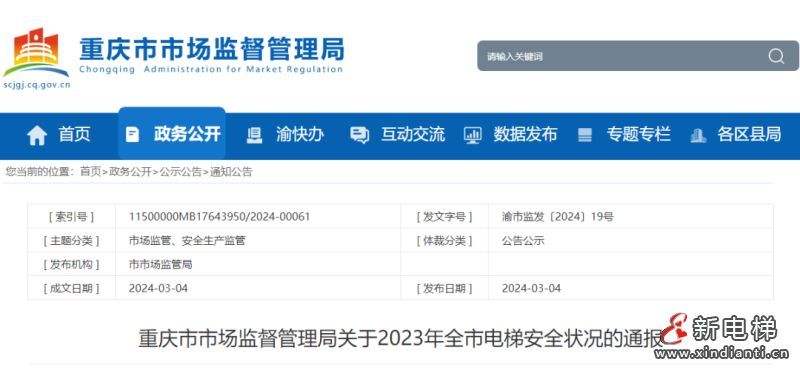Click the computer icon beside 渝快办
The image size is (800, 373).
coord(254,135)
